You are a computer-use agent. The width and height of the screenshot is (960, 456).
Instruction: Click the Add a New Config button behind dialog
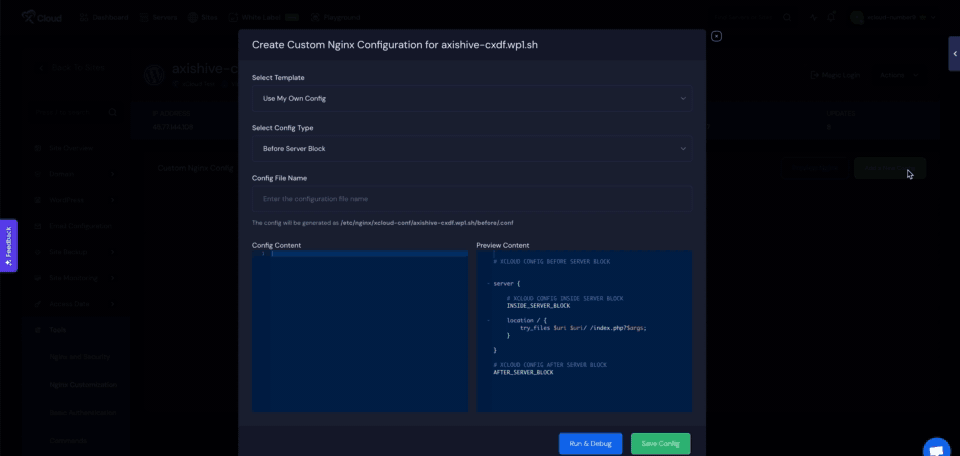point(890,168)
